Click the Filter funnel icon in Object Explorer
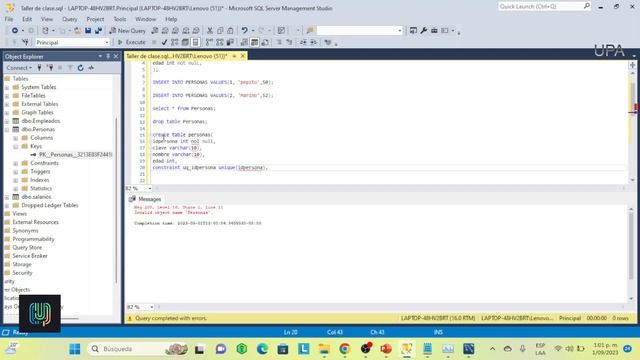Viewport: 640px width, 360px height. (70, 68)
